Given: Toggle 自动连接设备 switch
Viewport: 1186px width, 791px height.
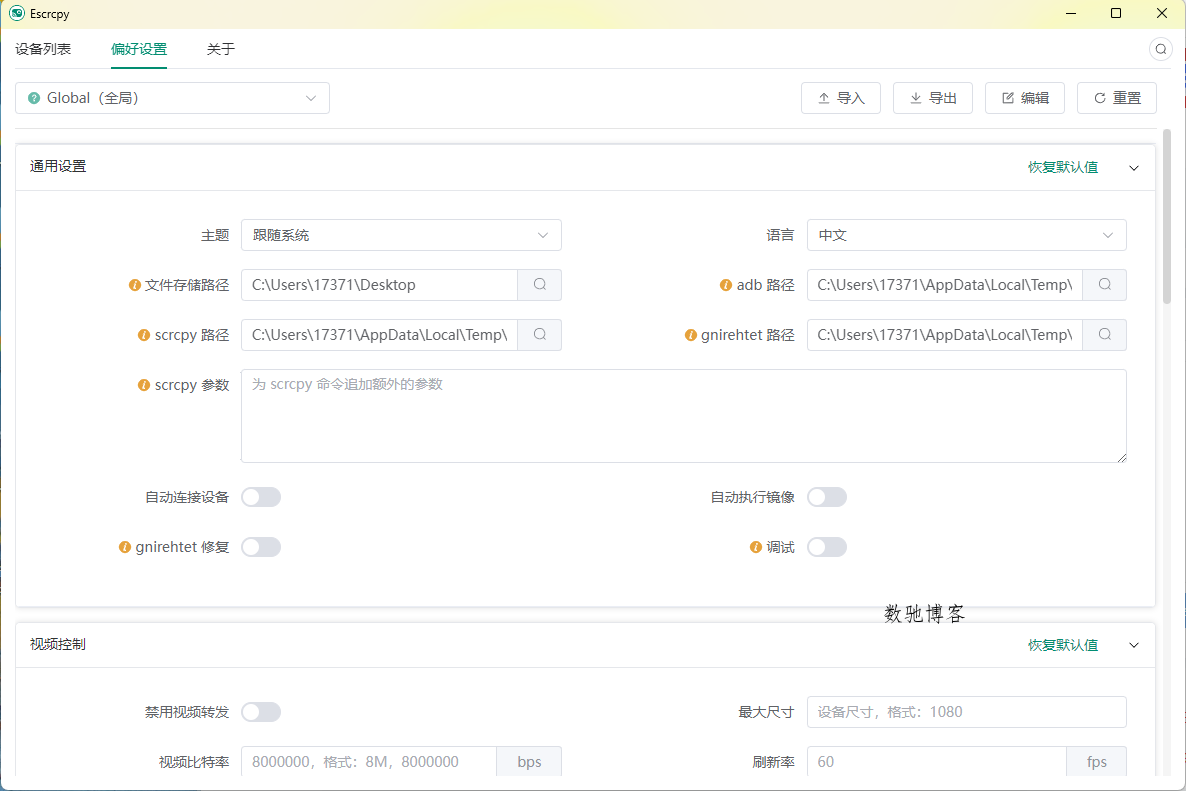Looking at the screenshot, I should (x=261, y=497).
